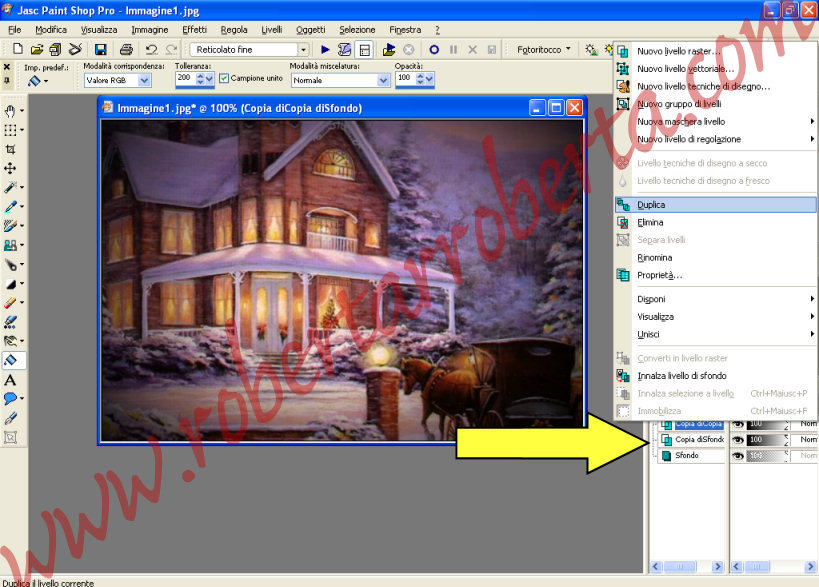Toggle the Campione unito checkbox
The image size is (819, 587).
click(224, 78)
